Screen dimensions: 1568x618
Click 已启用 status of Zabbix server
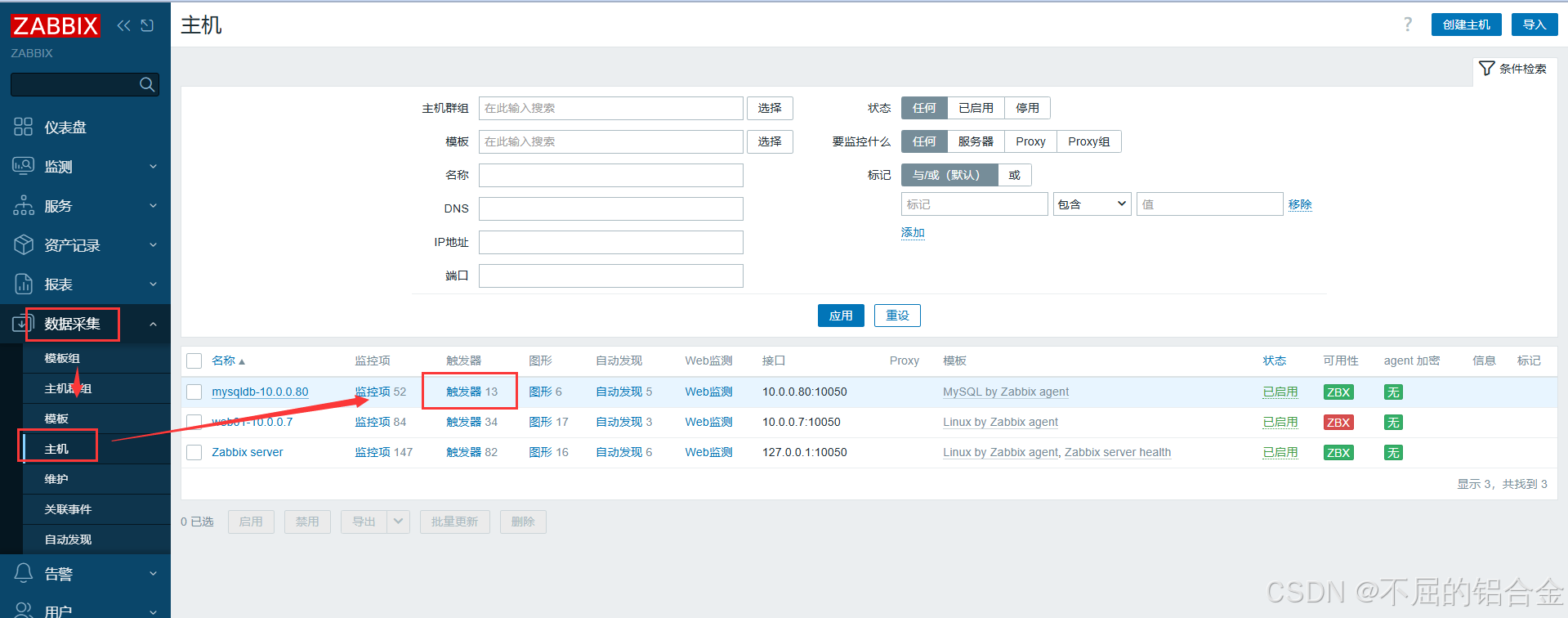coord(1280,452)
